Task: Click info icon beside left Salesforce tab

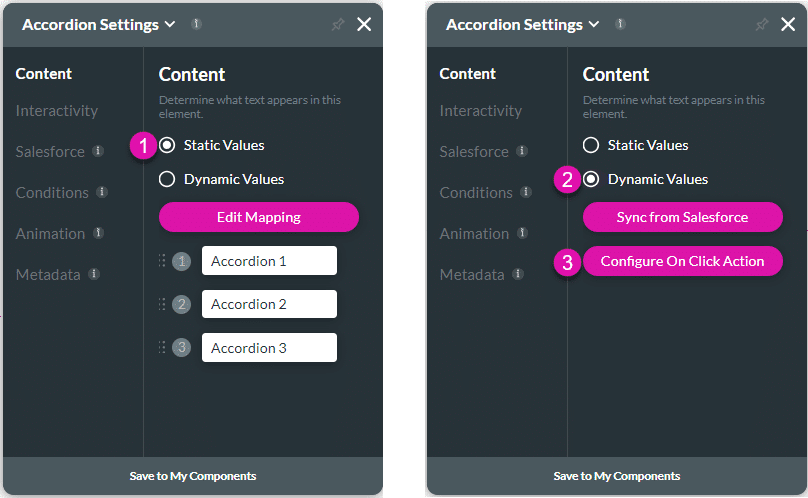Action: coord(98,151)
